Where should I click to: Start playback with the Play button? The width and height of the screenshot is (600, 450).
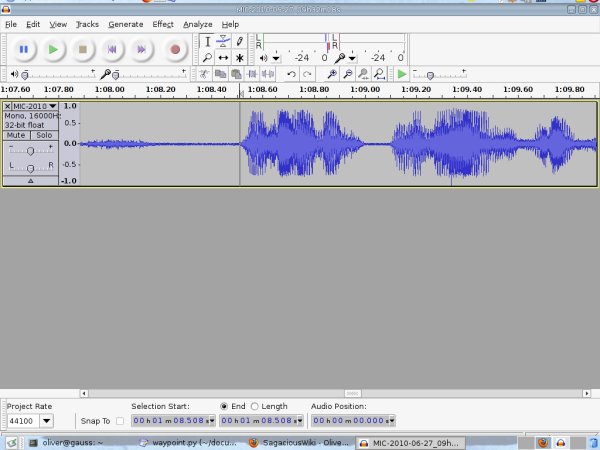pos(54,48)
